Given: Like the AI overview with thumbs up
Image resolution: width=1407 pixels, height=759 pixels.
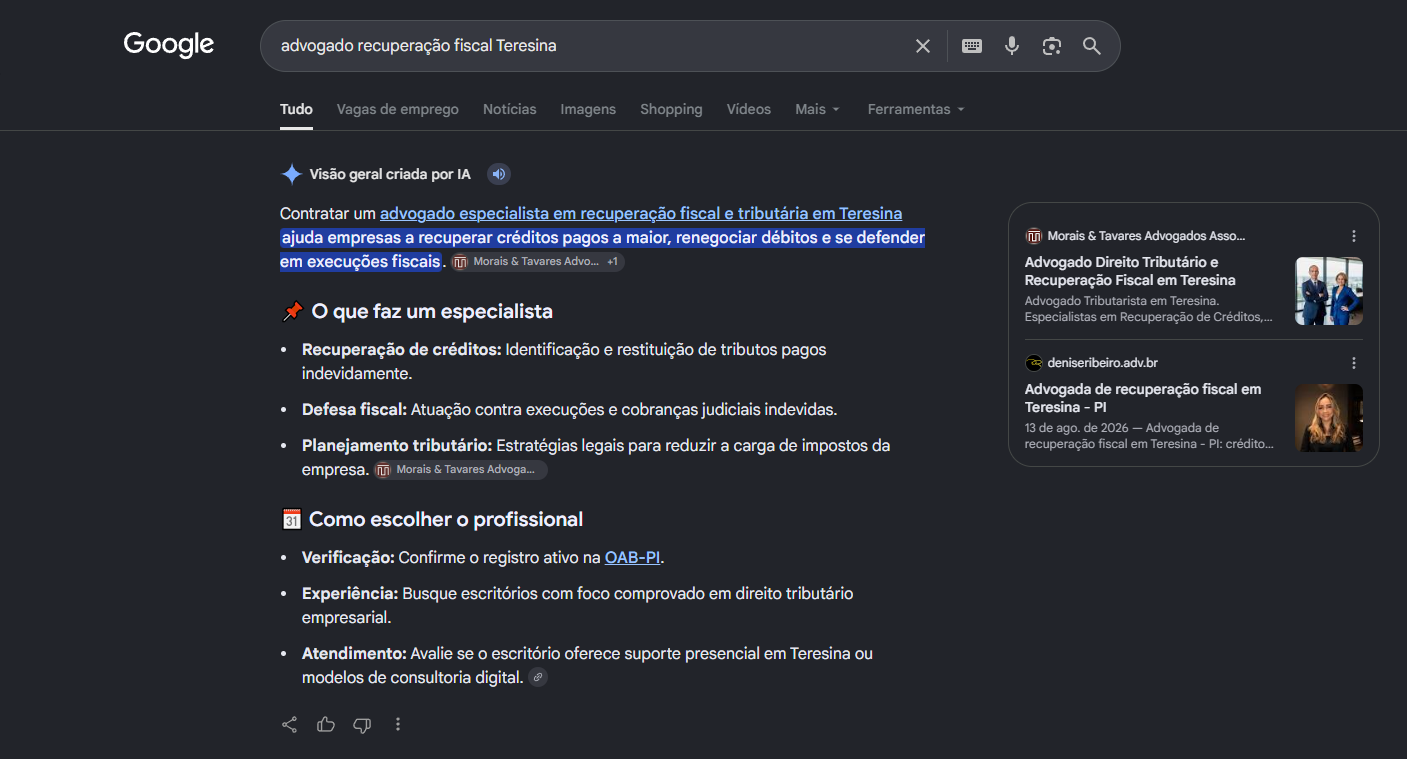Looking at the screenshot, I should (x=326, y=724).
